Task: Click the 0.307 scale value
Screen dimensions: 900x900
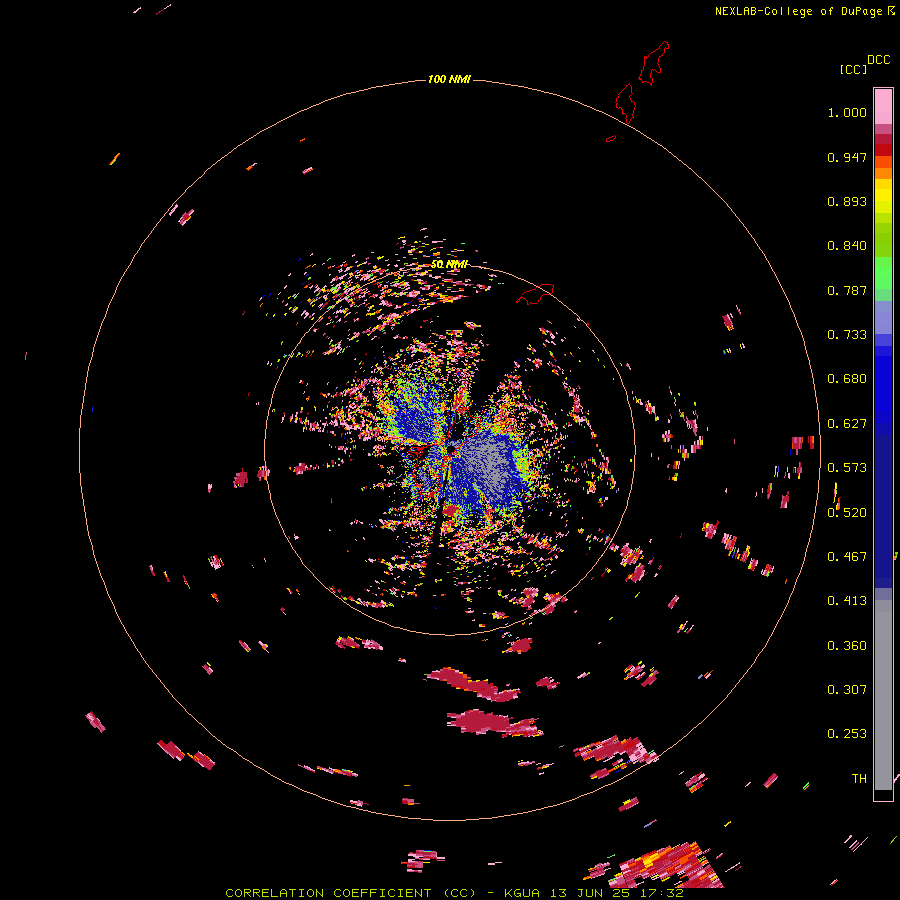Action: point(847,690)
